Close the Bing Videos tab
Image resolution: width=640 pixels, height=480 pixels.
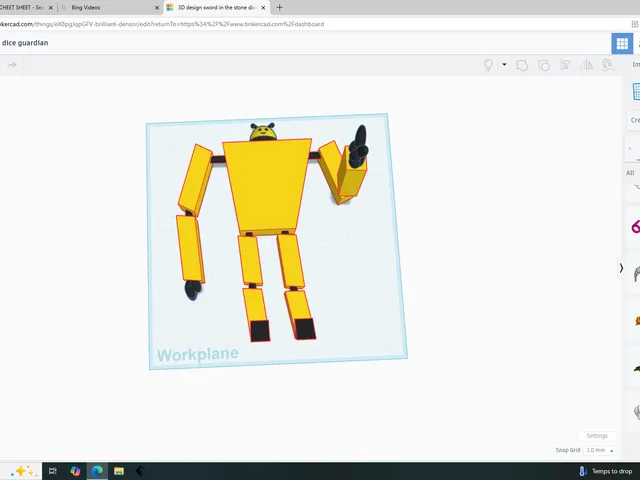pos(157,8)
